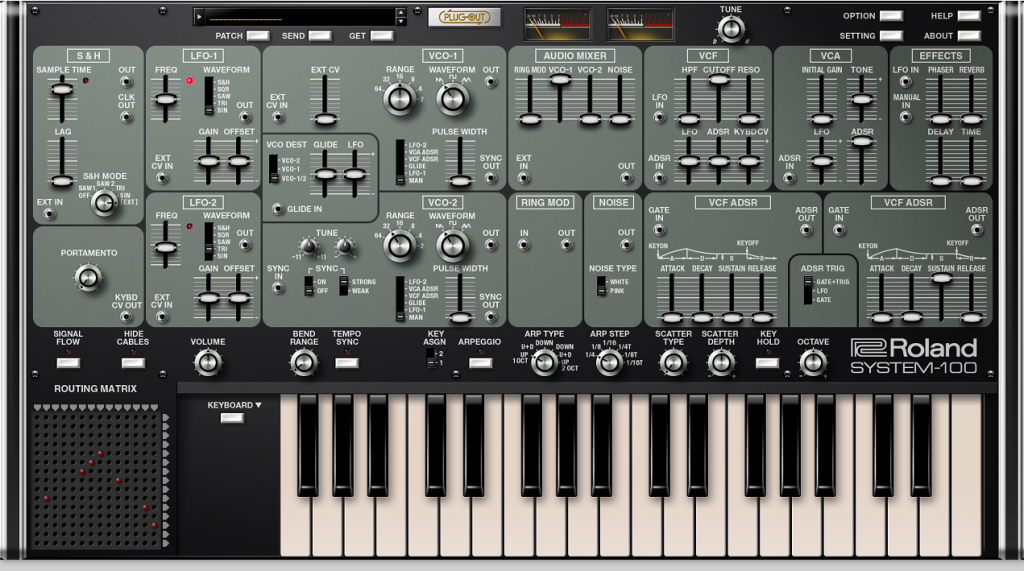Click the button under KEYBOARD label
1024x571 pixels.
pyautogui.click(x=232, y=418)
